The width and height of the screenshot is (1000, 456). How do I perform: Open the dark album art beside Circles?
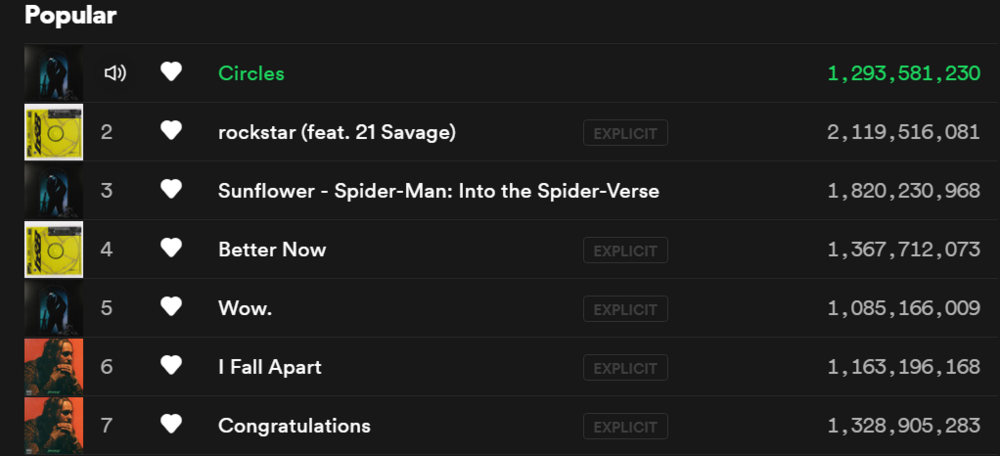(54, 73)
